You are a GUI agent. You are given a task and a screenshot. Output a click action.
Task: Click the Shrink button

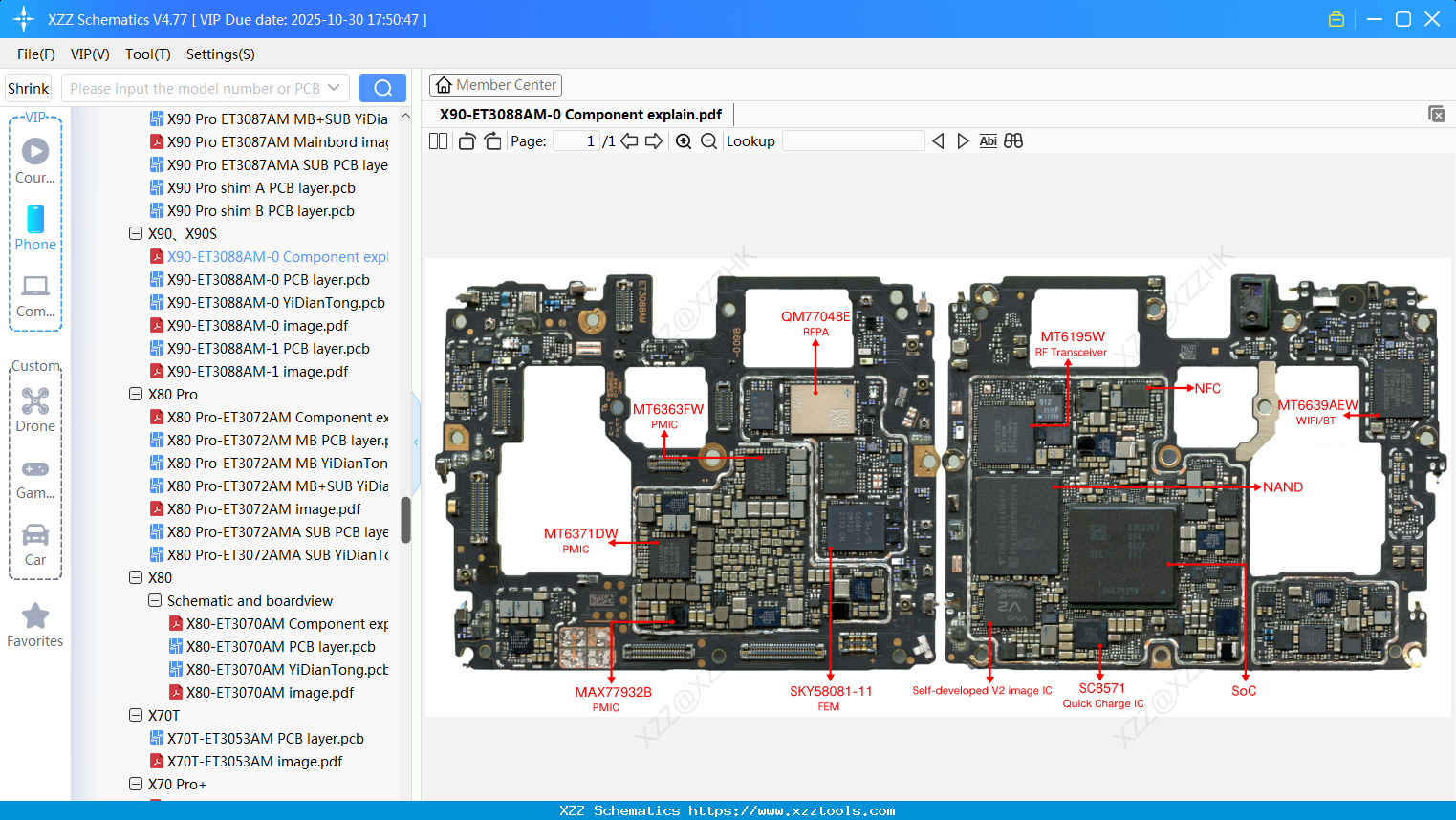click(28, 87)
